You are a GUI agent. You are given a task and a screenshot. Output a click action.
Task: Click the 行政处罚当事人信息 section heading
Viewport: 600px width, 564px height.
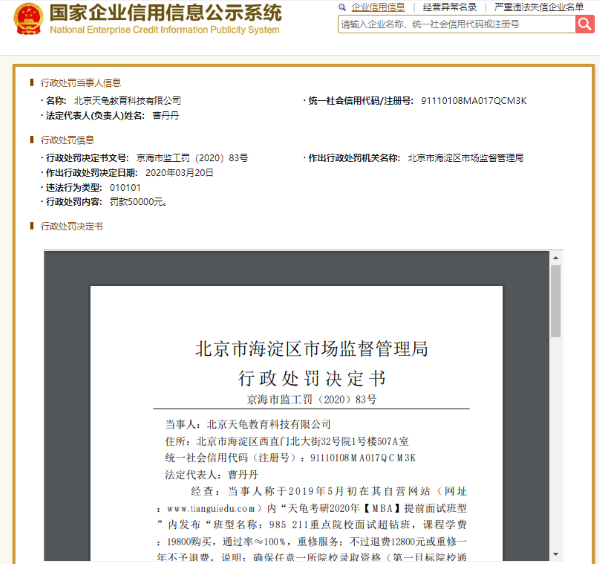coord(81,83)
